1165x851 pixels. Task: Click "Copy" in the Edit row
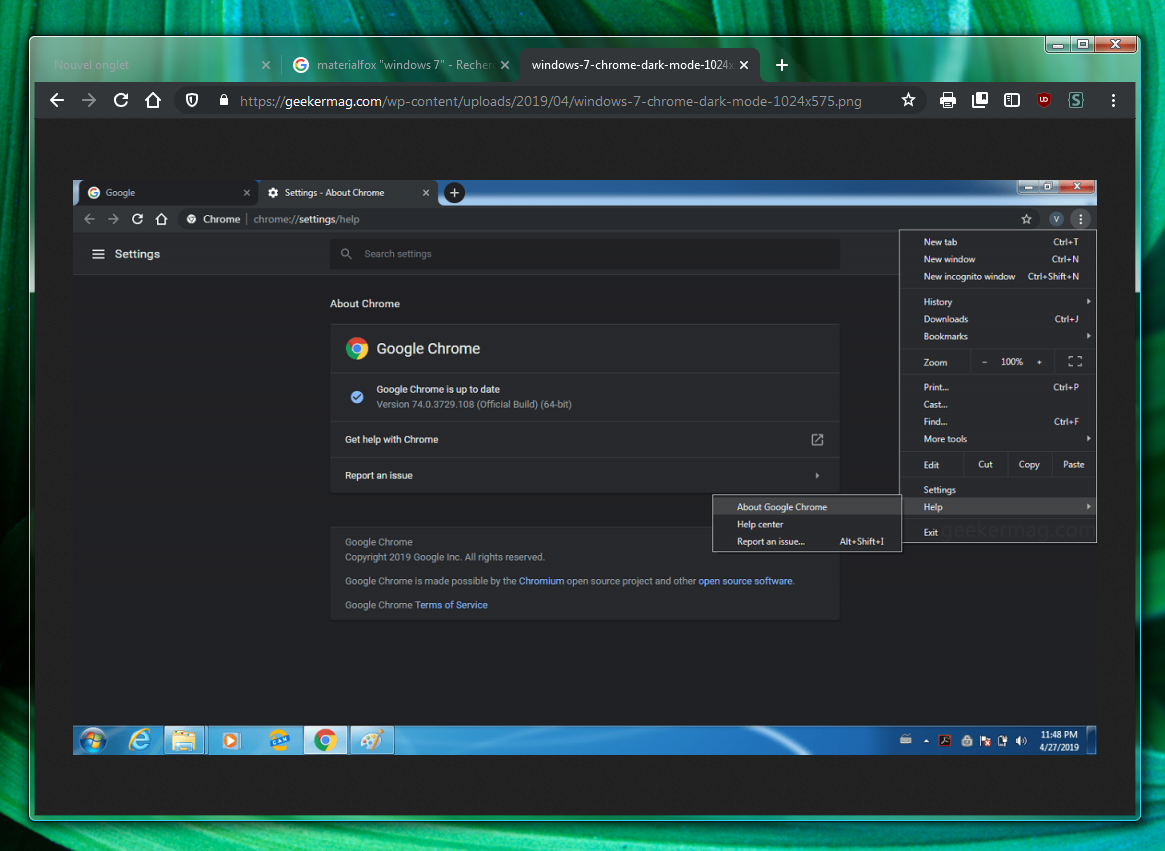(x=1029, y=465)
